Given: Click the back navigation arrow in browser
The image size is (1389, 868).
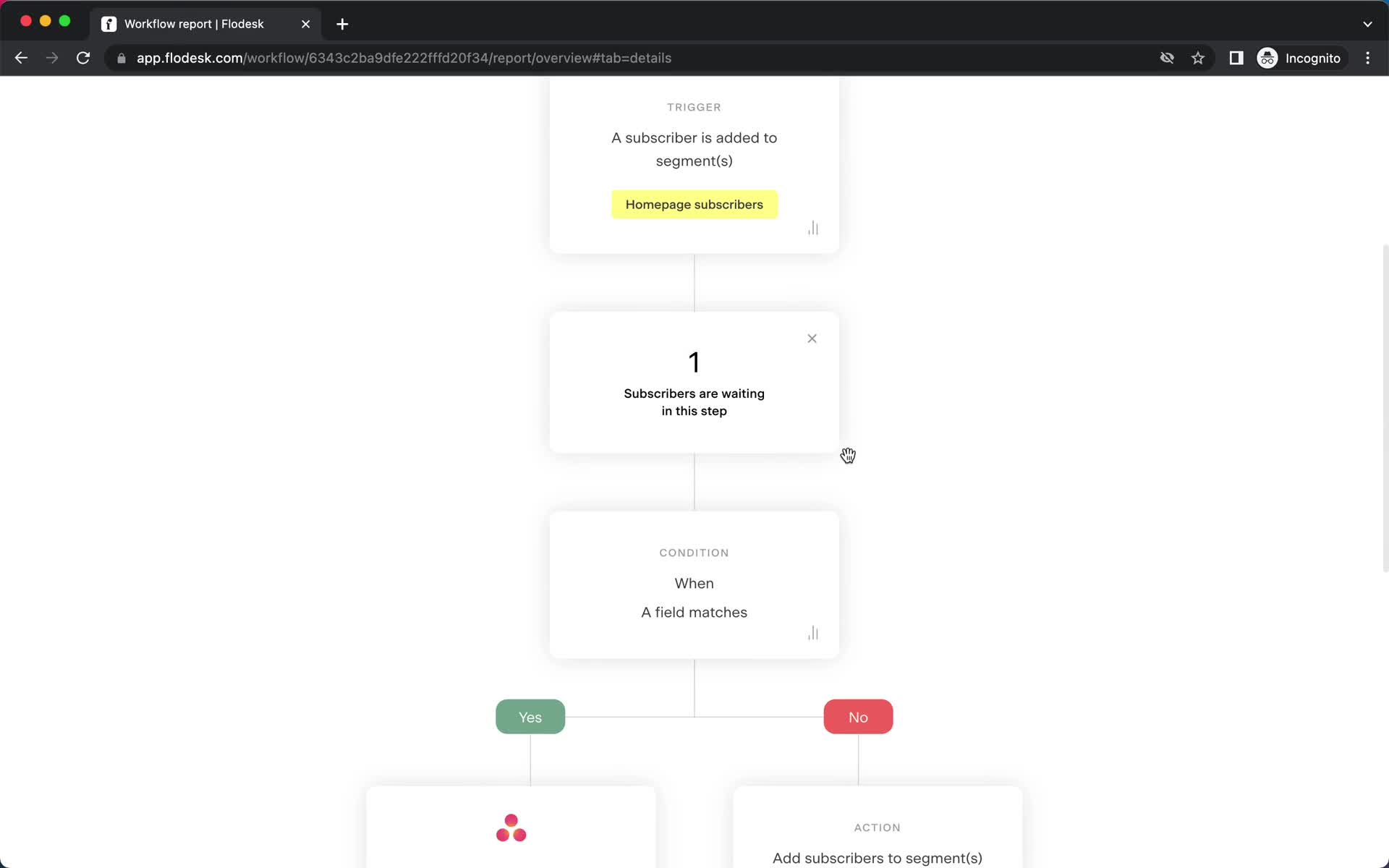Looking at the screenshot, I should [21, 57].
